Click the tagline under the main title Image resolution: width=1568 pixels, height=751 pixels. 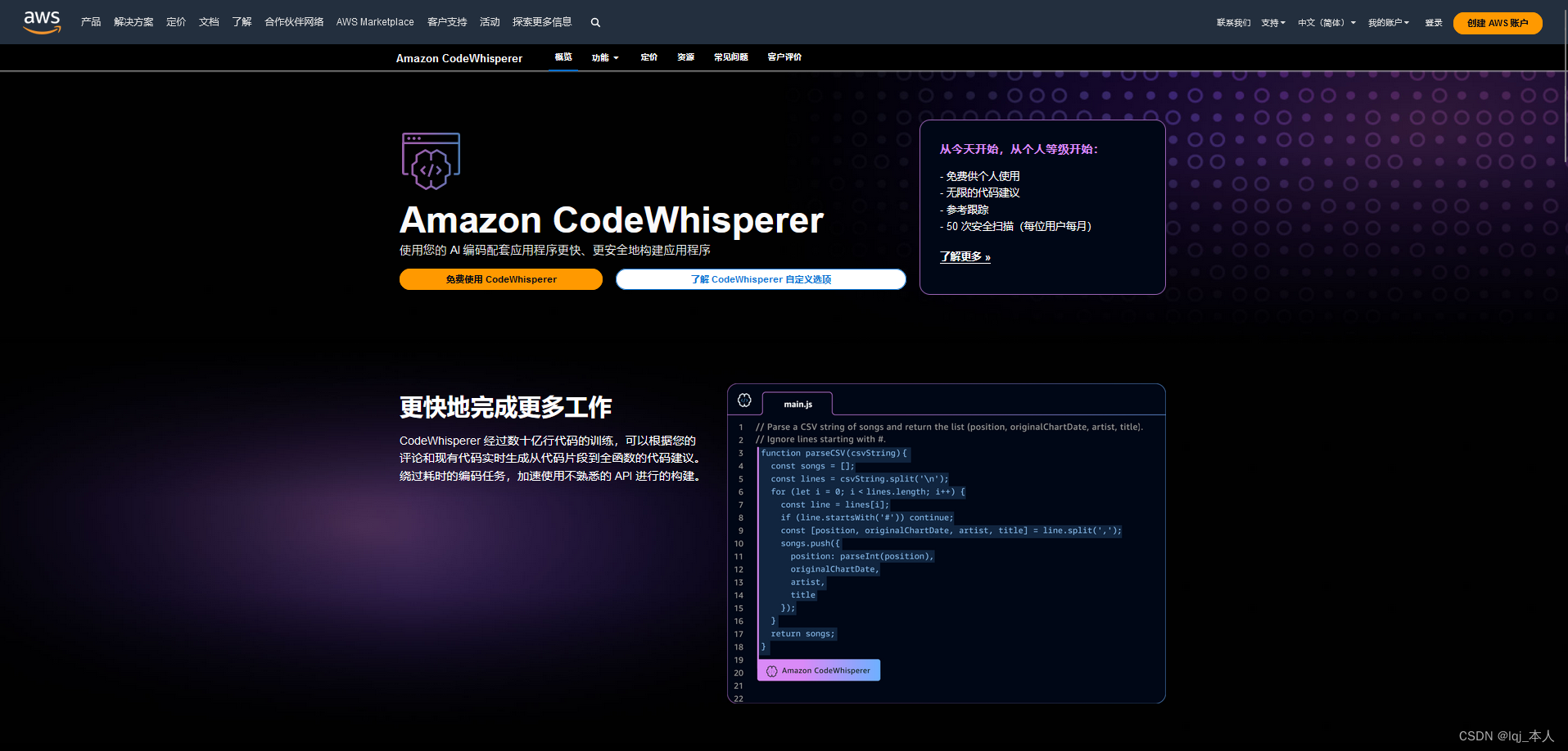tap(555, 250)
